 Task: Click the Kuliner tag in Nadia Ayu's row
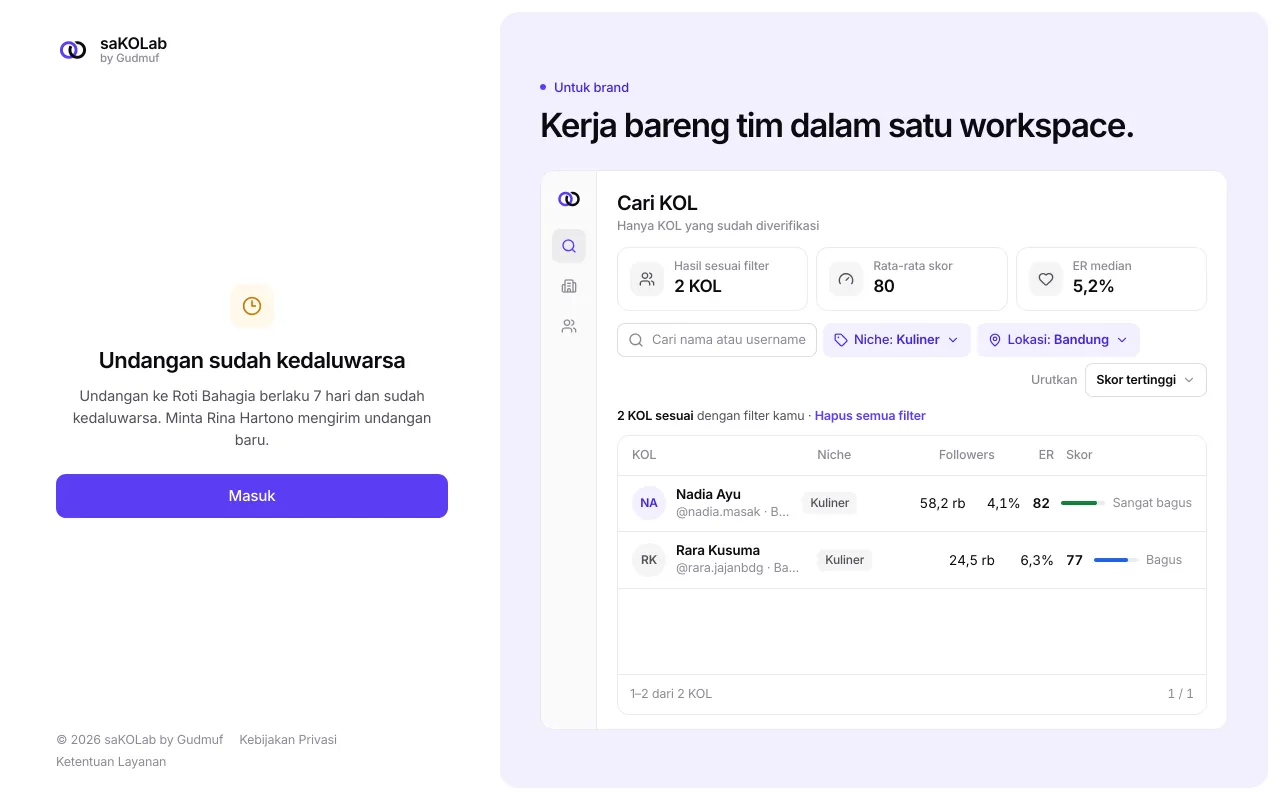tap(830, 503)
